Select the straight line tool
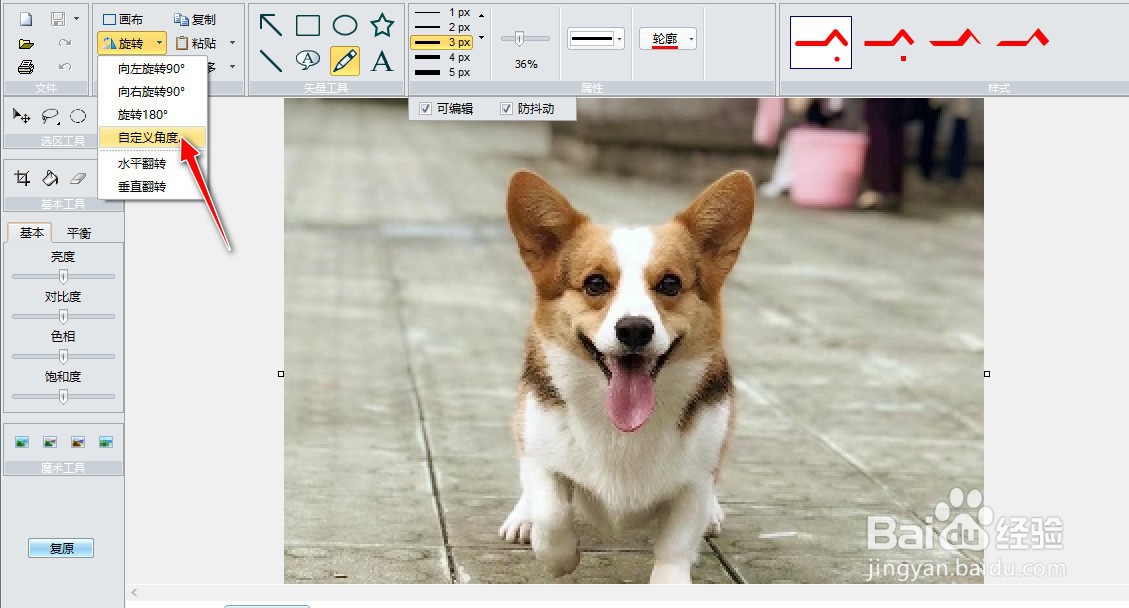1129x608 pixels. point(271,61)
